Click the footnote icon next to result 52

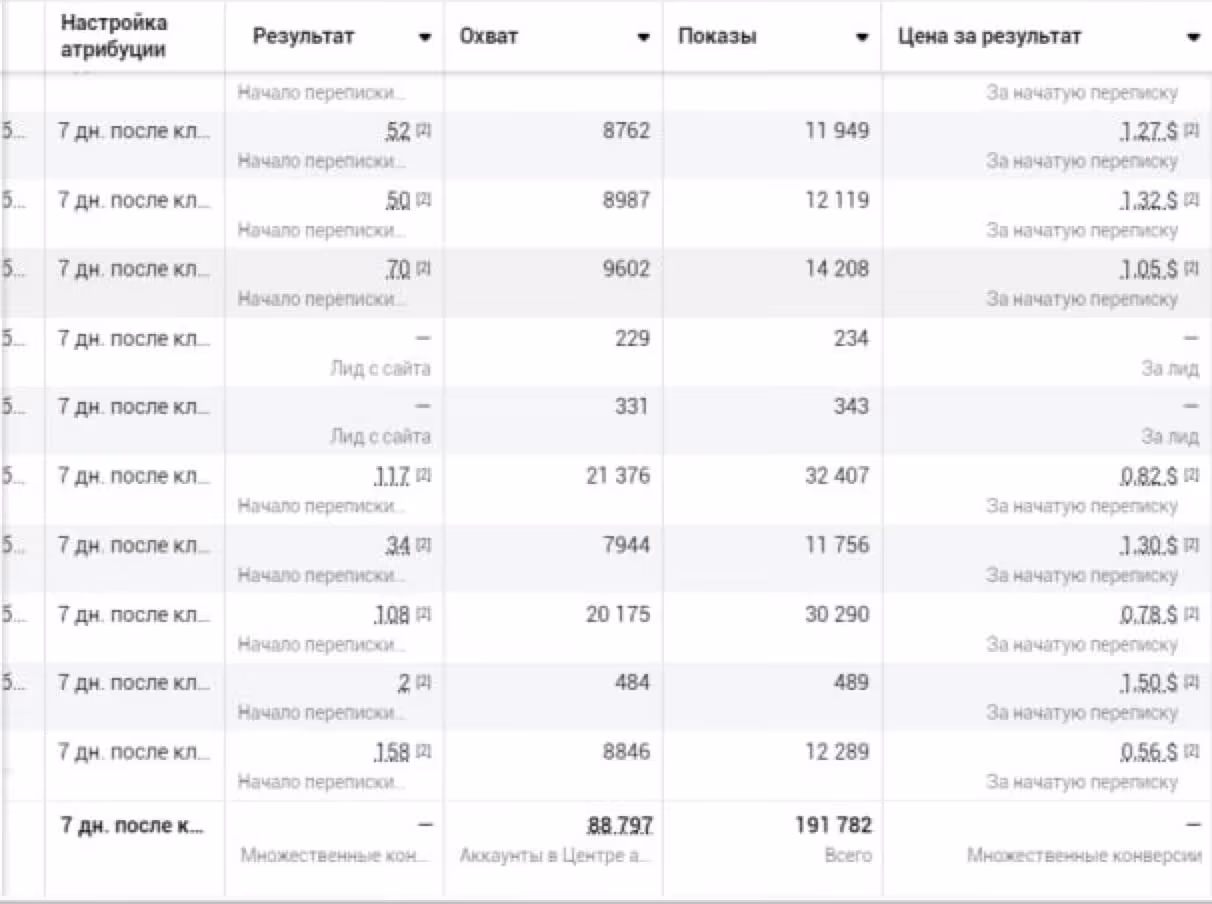424,131
